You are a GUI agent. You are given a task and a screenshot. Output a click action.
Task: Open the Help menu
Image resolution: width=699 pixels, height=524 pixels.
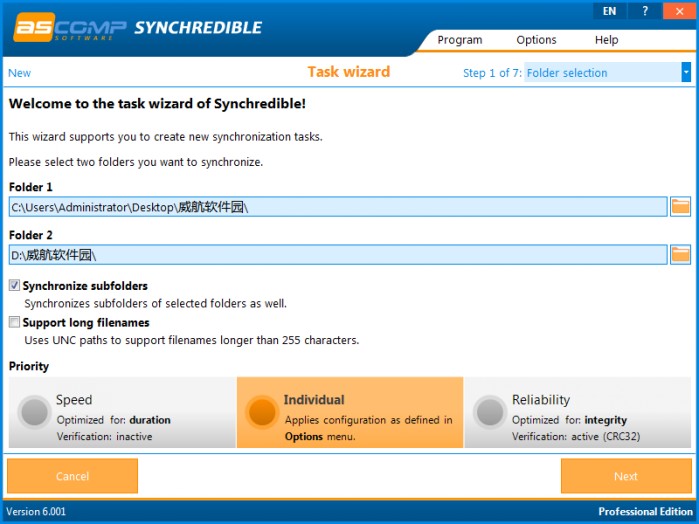(x=606, y=40)
